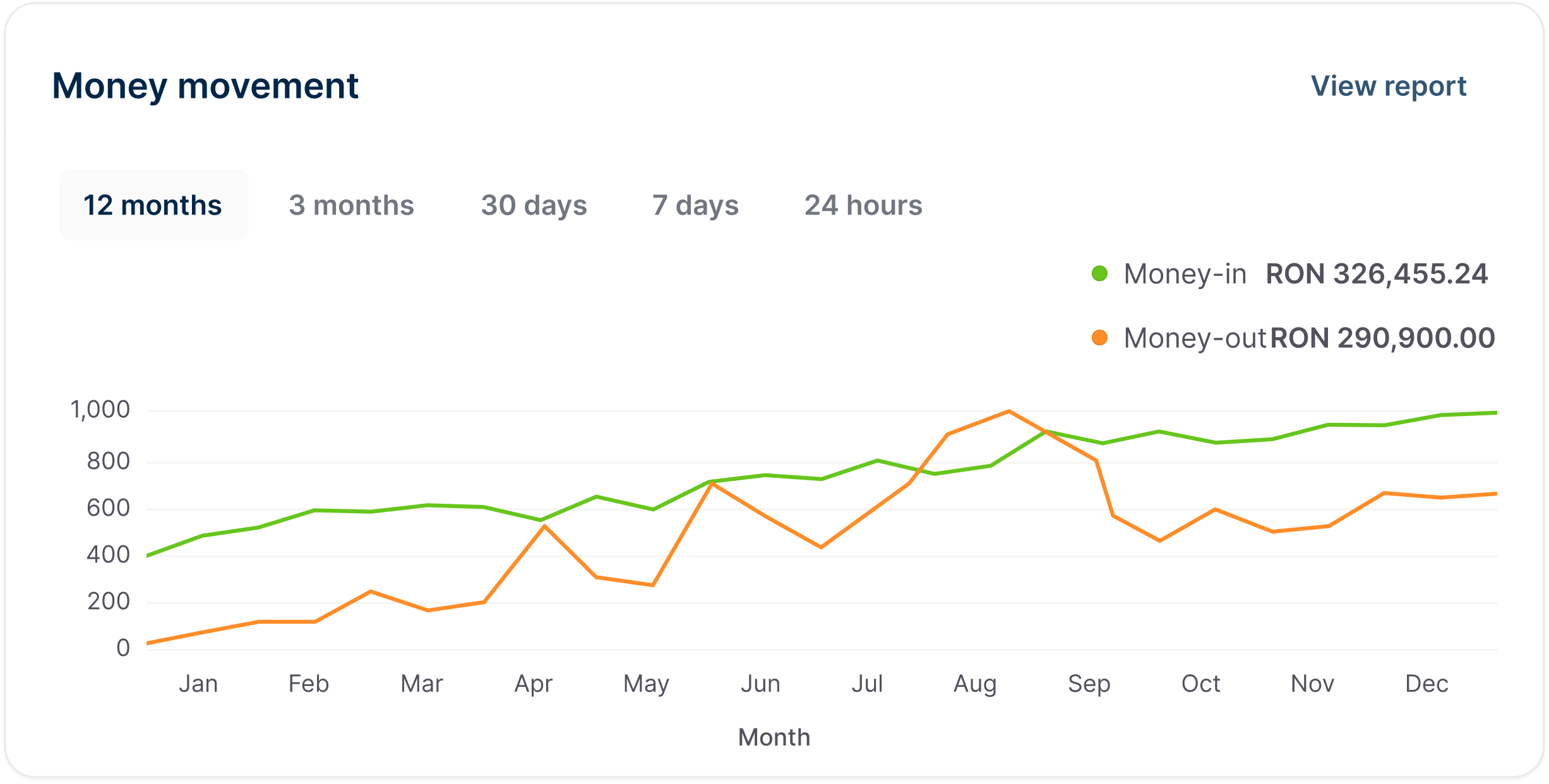
Task: Switch to the 3 months tab
Action: 351,205
